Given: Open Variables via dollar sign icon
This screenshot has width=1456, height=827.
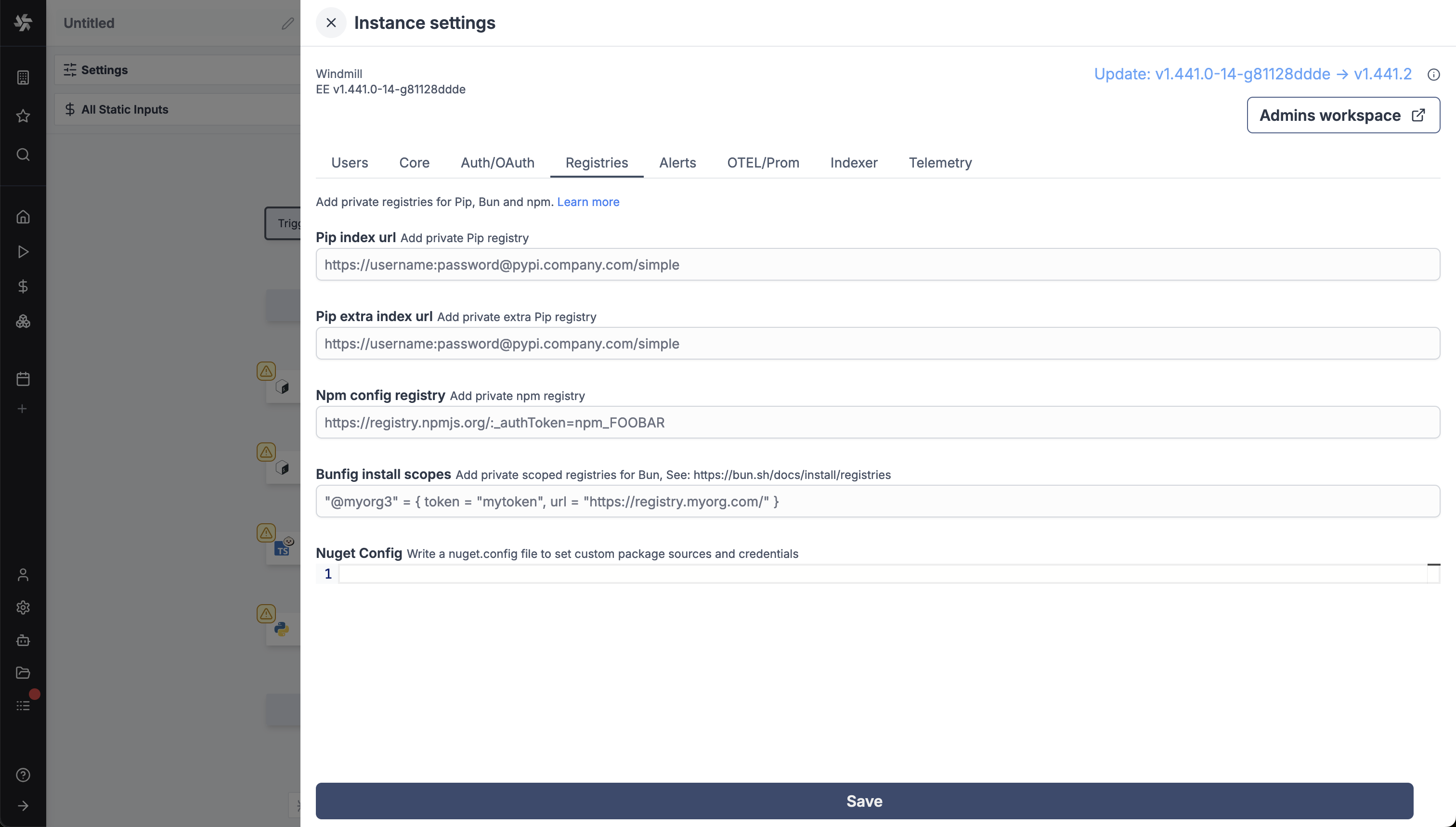Looking at the screenshot, I should tap(23, 286).
